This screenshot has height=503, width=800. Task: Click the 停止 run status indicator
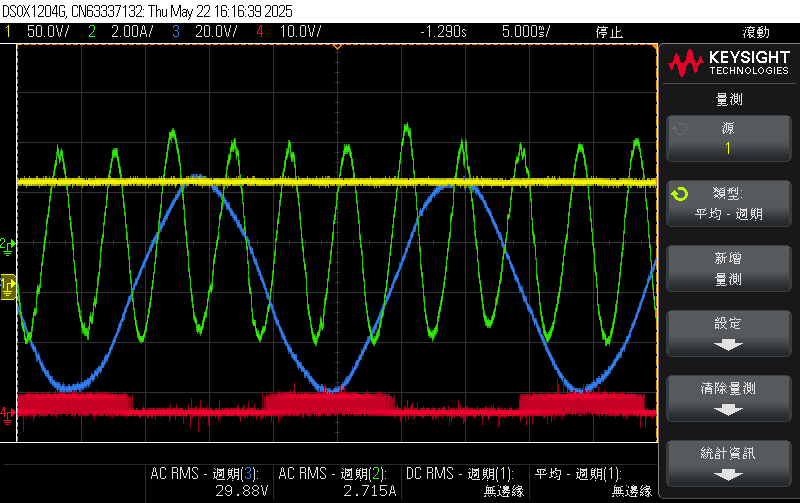click(x=609, y=32)
